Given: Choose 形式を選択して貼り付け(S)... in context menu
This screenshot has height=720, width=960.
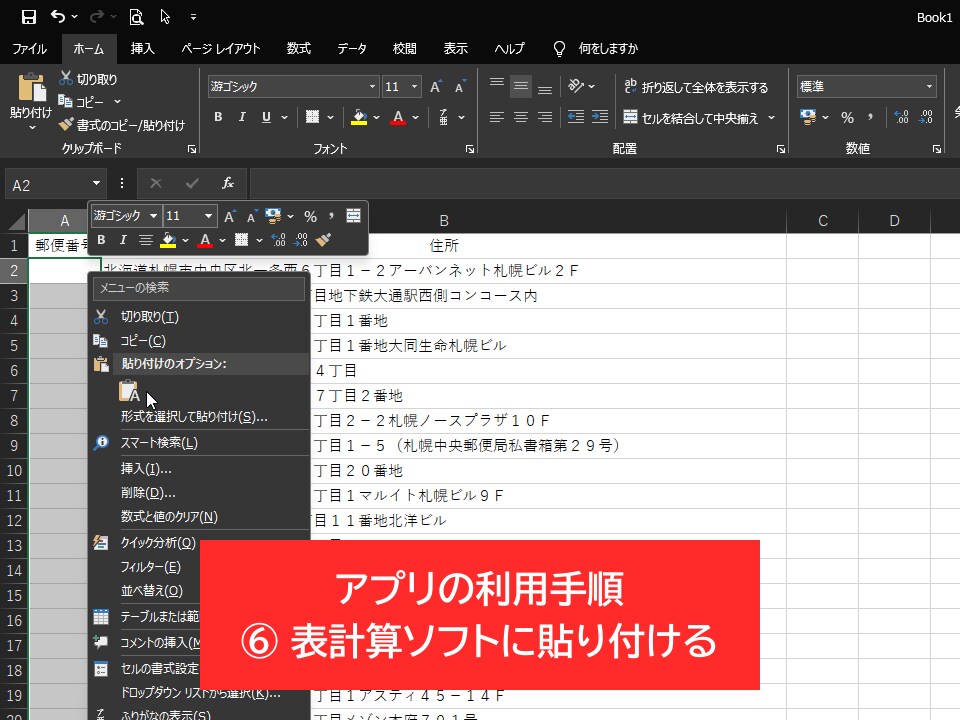Looking at the screenshot, I should pyautogui.click(x=200, y=417).
